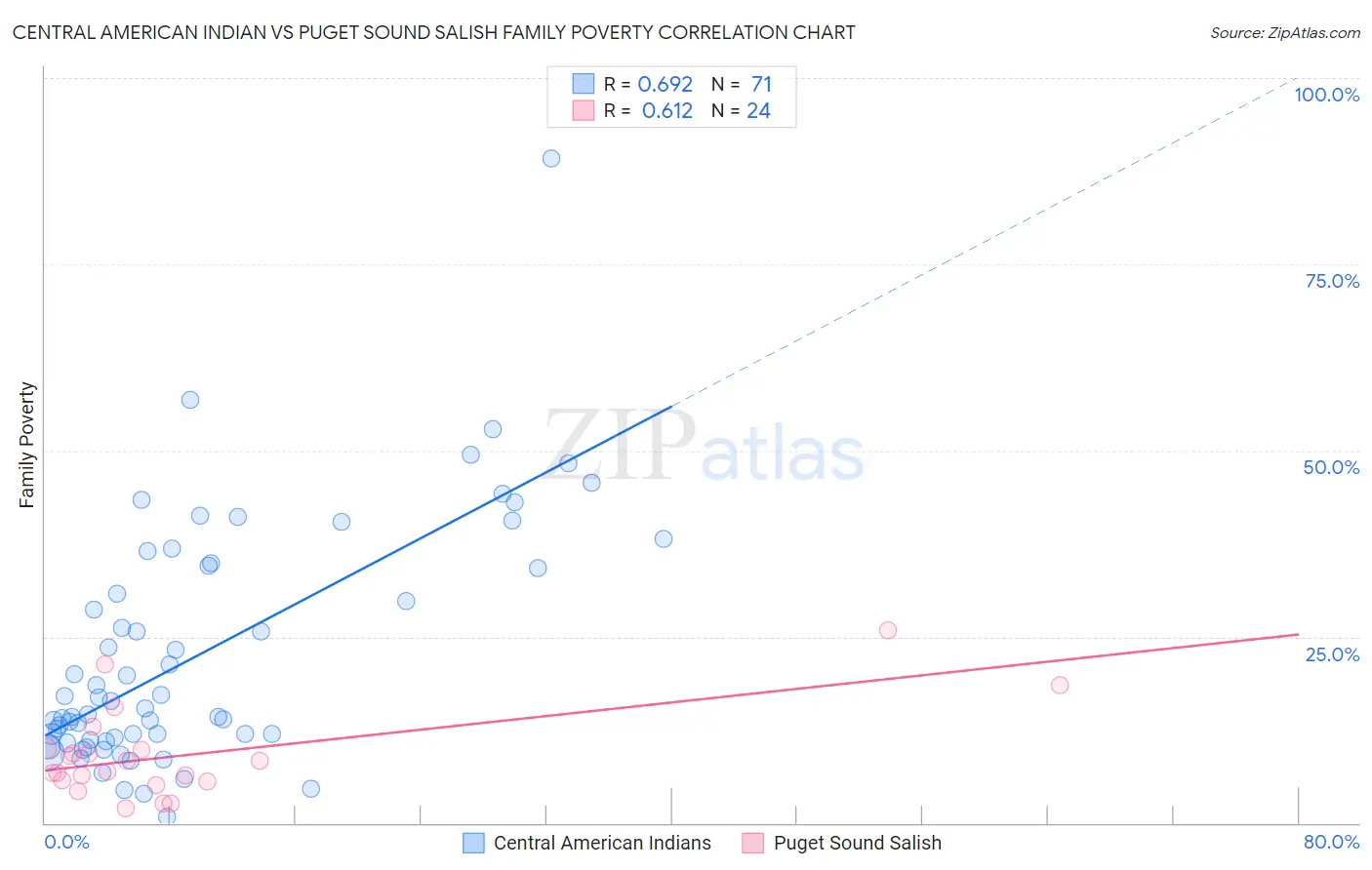Select the 50.0% y-axis label
The height and width of the screenshot is (870, 1372).
point(1331,467)
